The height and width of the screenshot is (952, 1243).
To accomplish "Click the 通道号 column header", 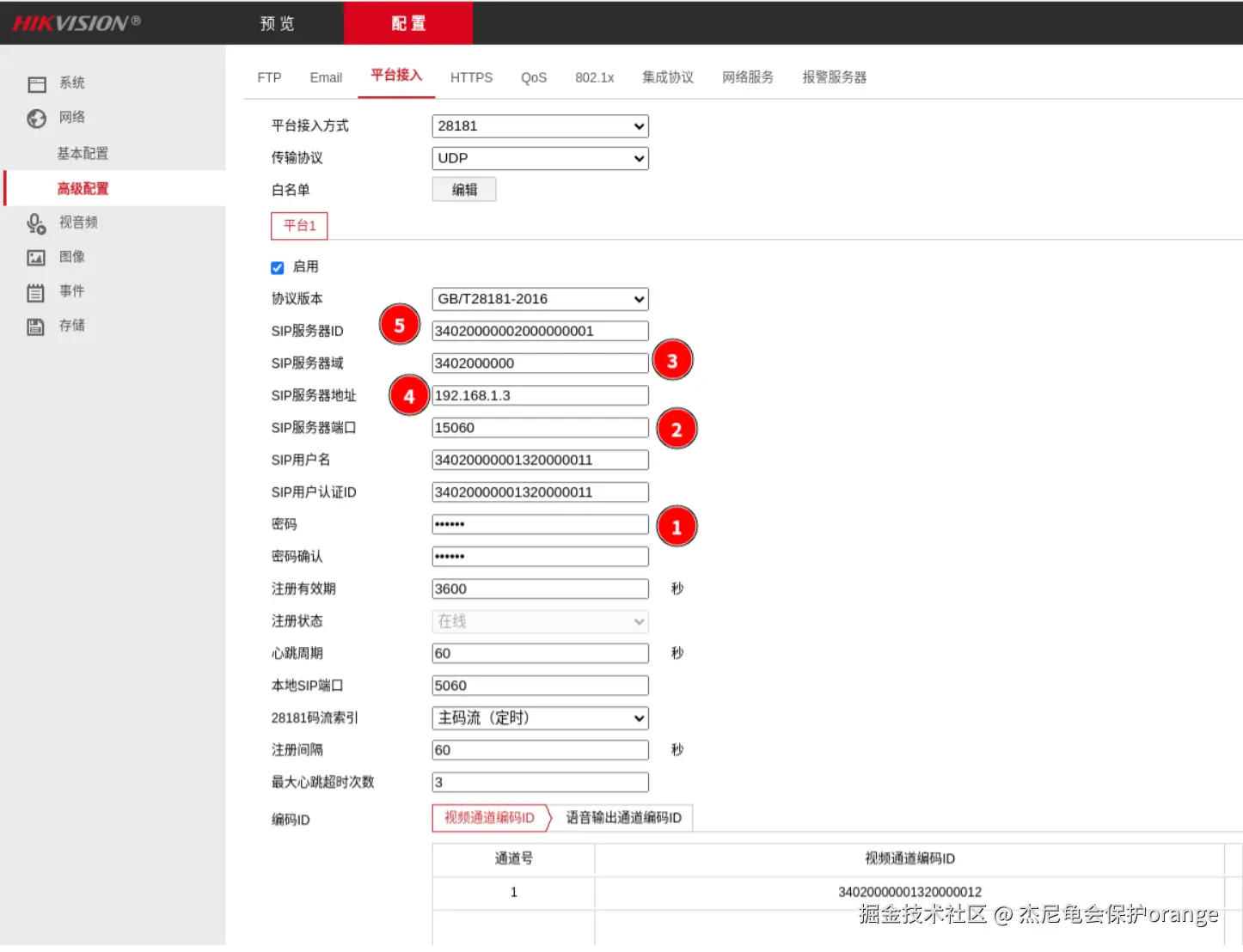I will pyautogui.click(x=513, y=859).
